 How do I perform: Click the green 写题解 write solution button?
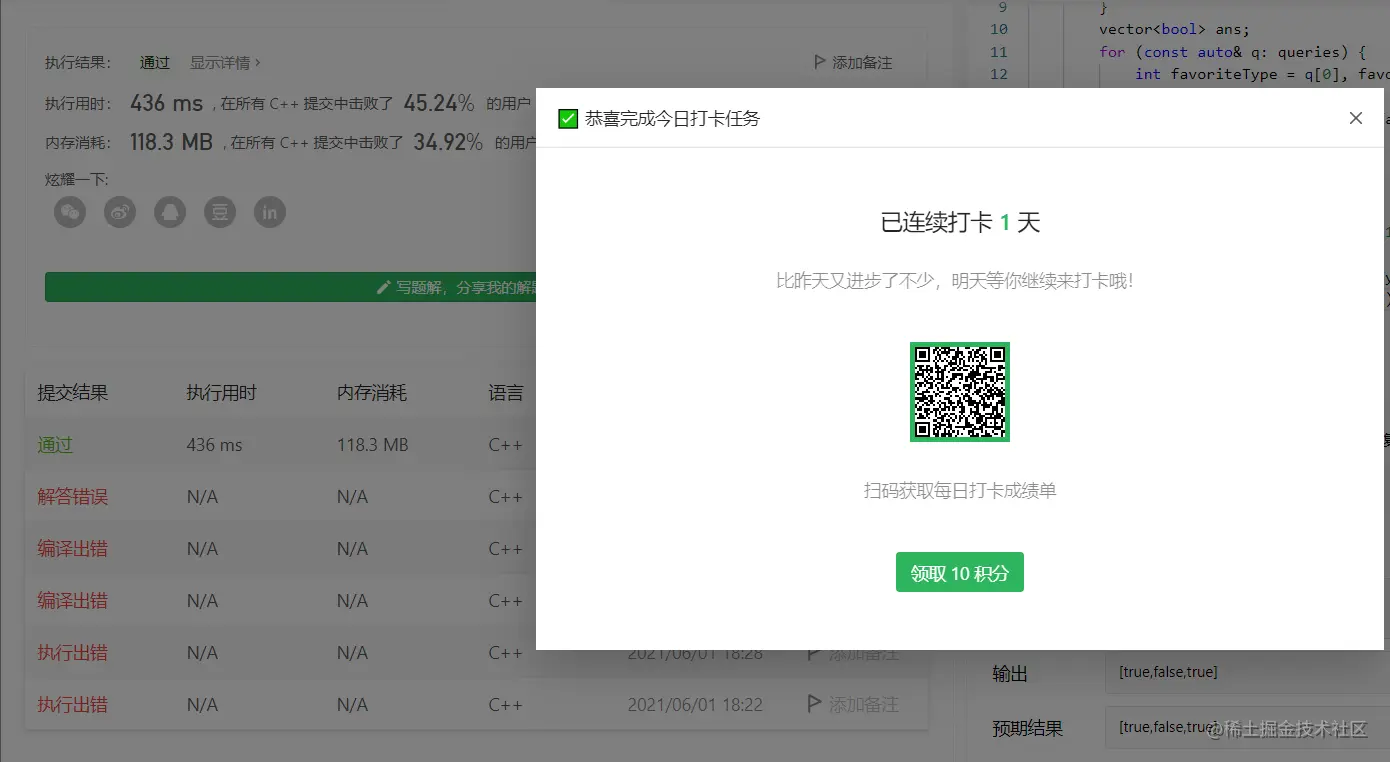coord(290,287)
